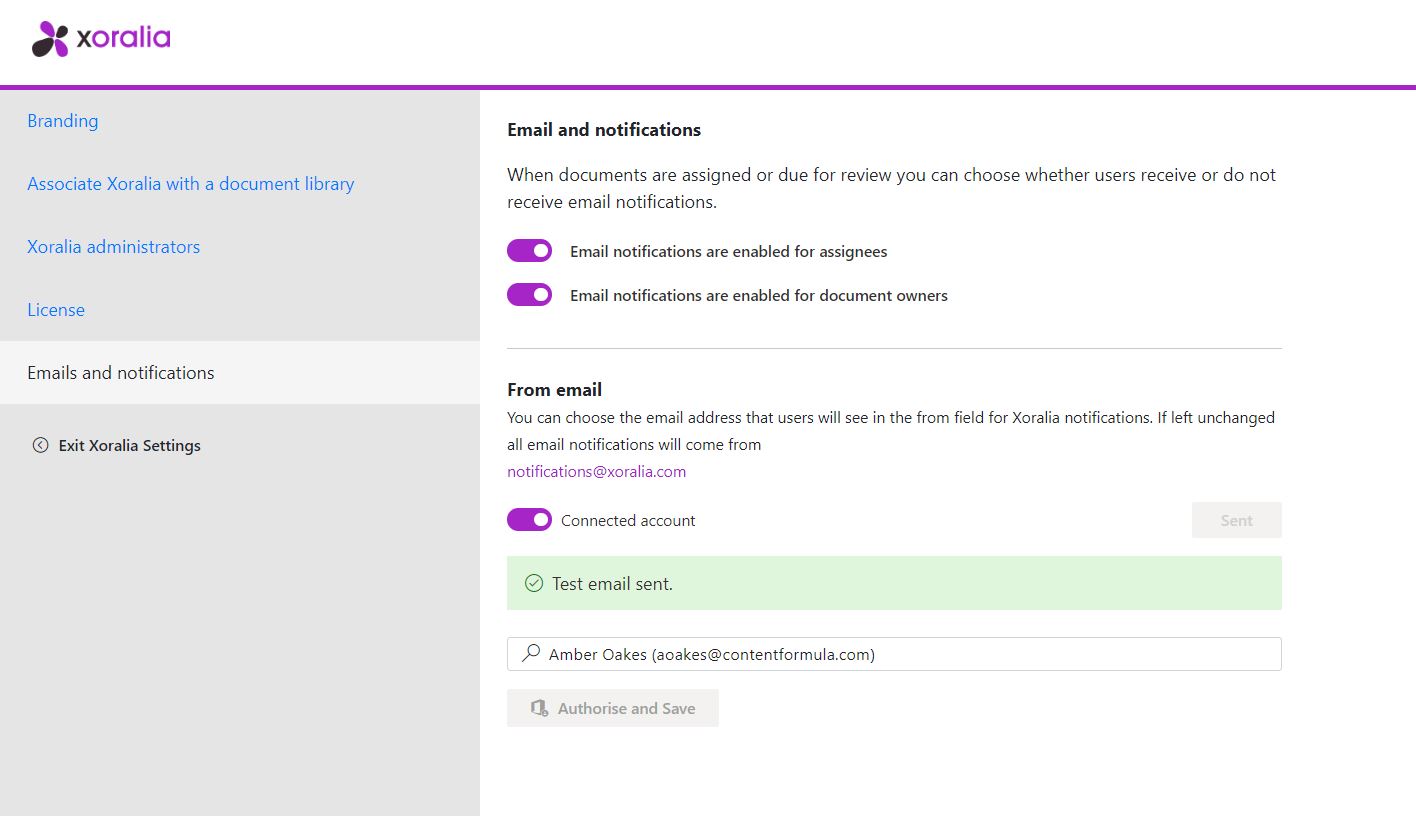Click the Office icon on Authorise and Save

click(539, 708)
